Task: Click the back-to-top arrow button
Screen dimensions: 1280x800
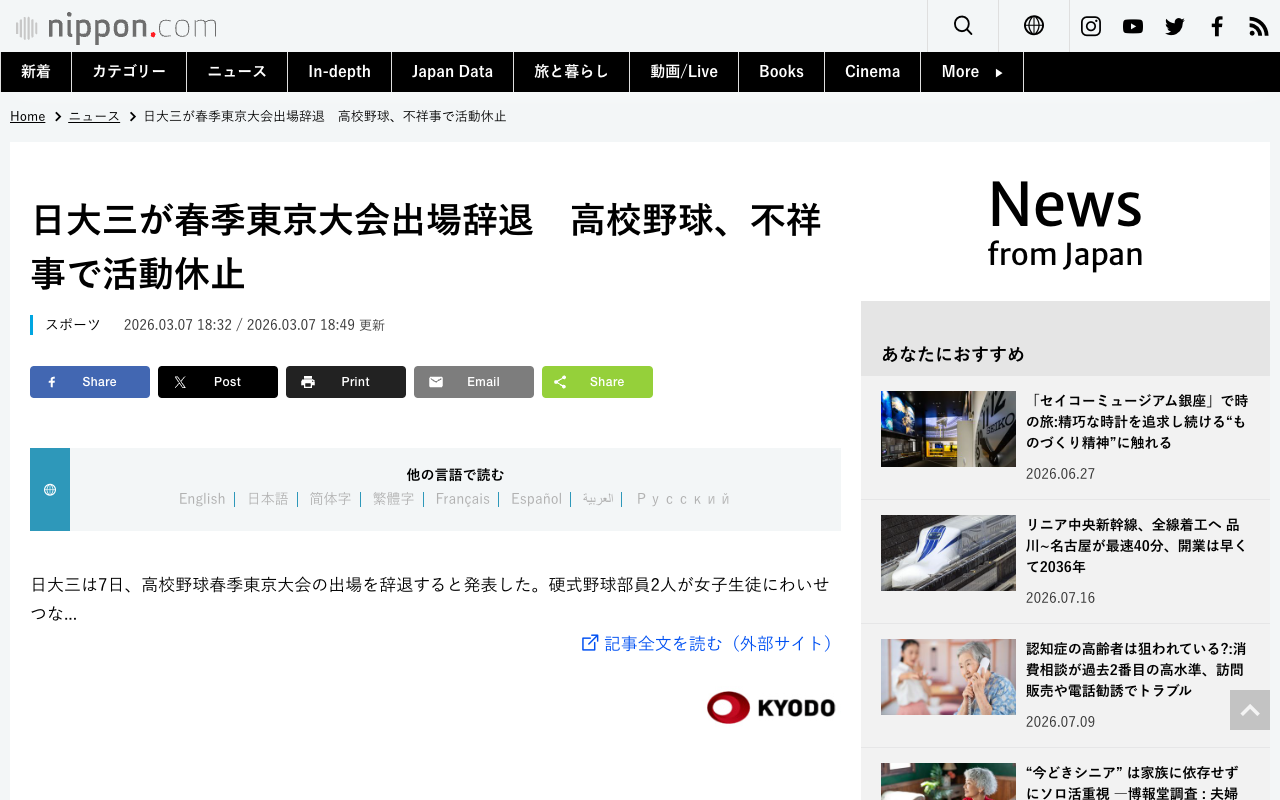Action: coord(1250,710)
